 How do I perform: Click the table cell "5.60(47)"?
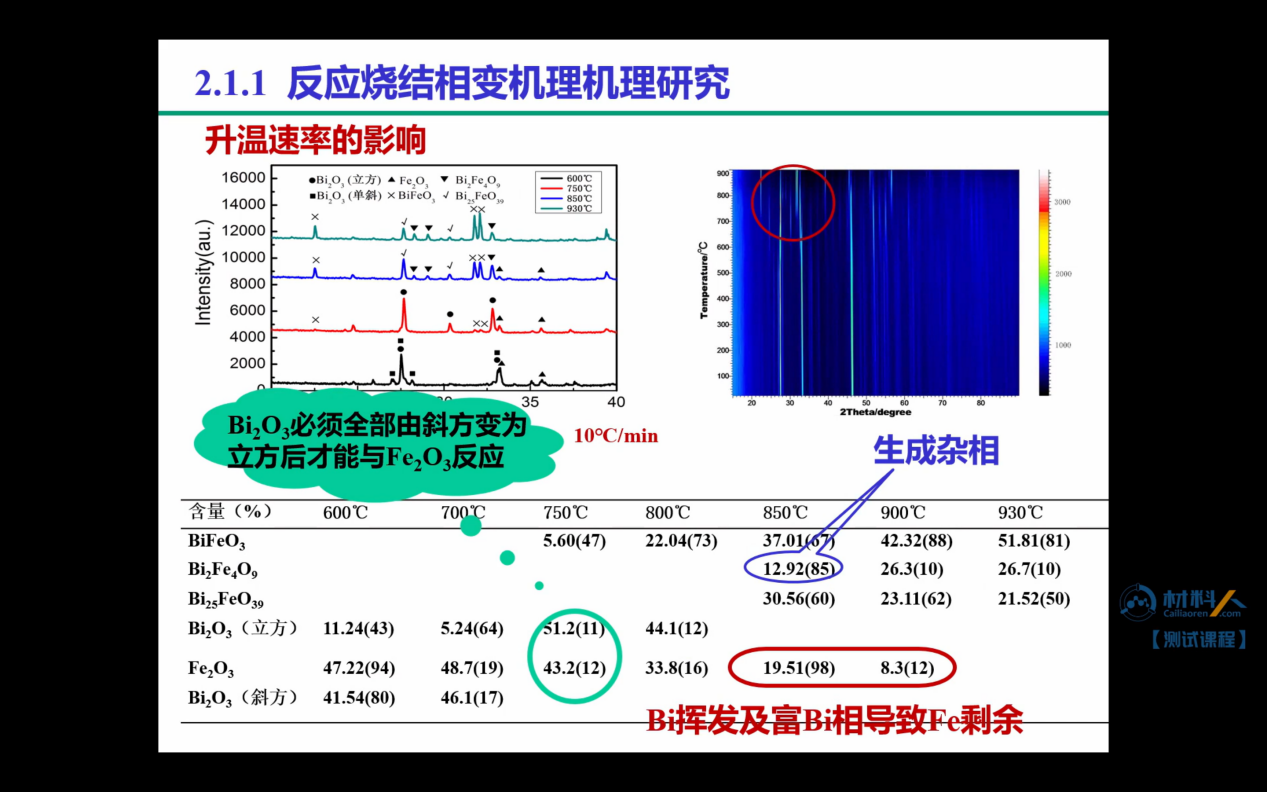point(575,541)
